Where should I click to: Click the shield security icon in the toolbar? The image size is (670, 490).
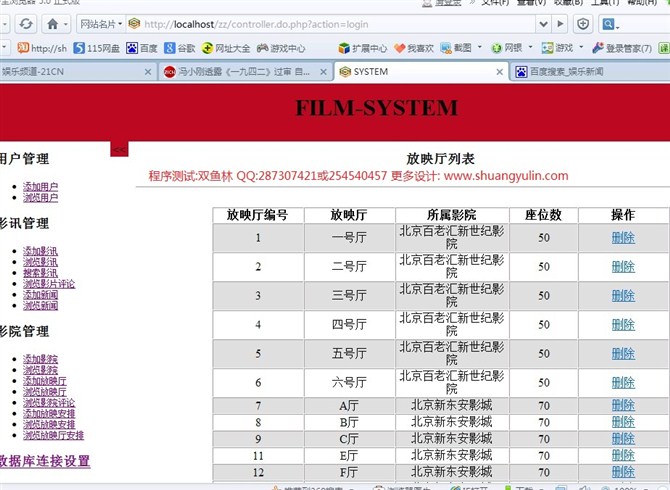[x=583, y=24]
